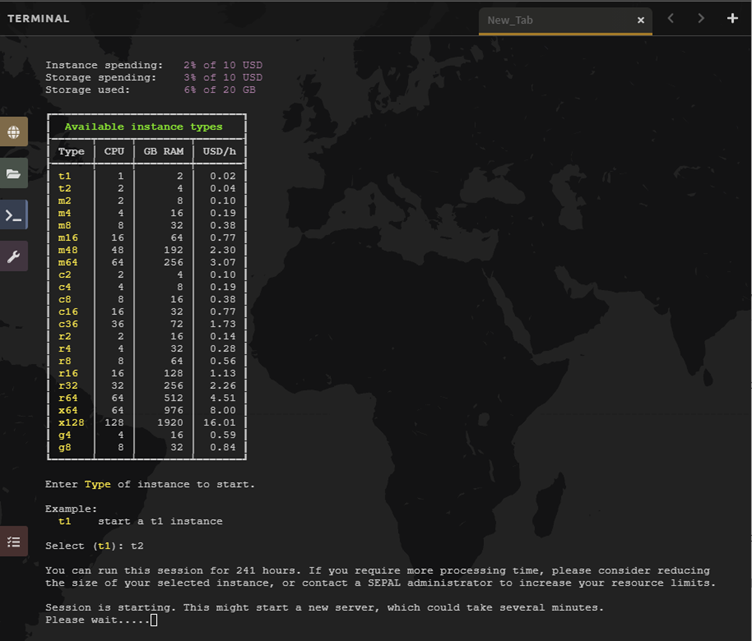The width and height of the screenshot is (752, 641).
Task: Open the Apps wrench icon in sidebar
Action: click(x=14, y=257)
